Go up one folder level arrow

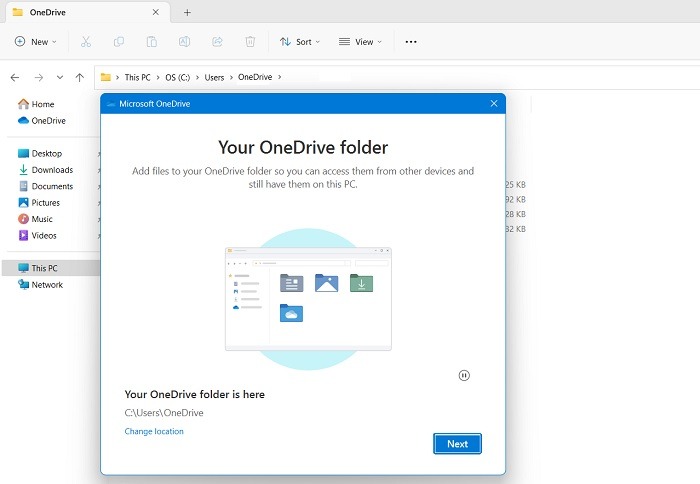[x=80, y=78]
